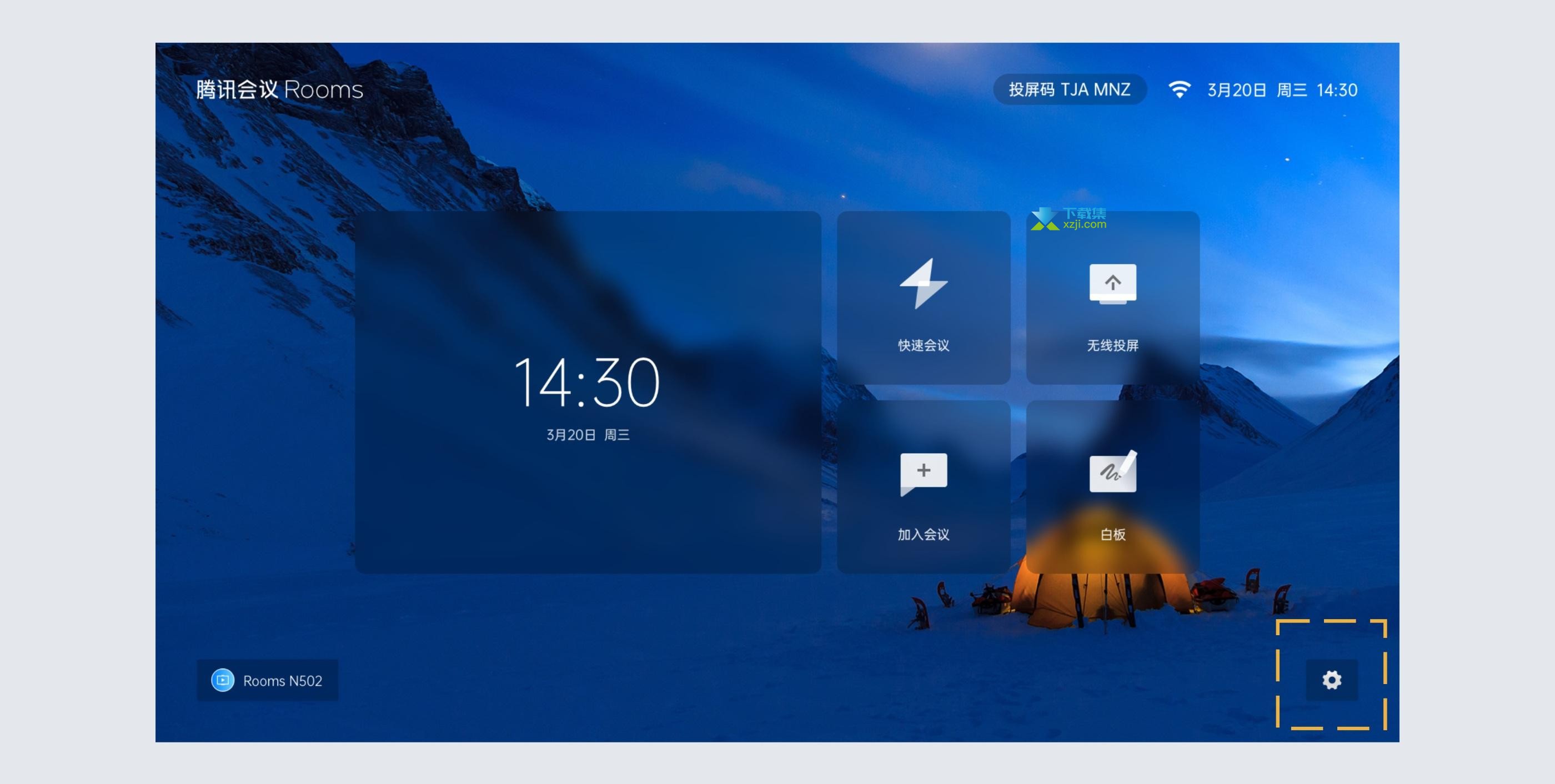
Task: Click the top-right date 3月20日 周三 14:30
Action: [x=1282, y=90]
